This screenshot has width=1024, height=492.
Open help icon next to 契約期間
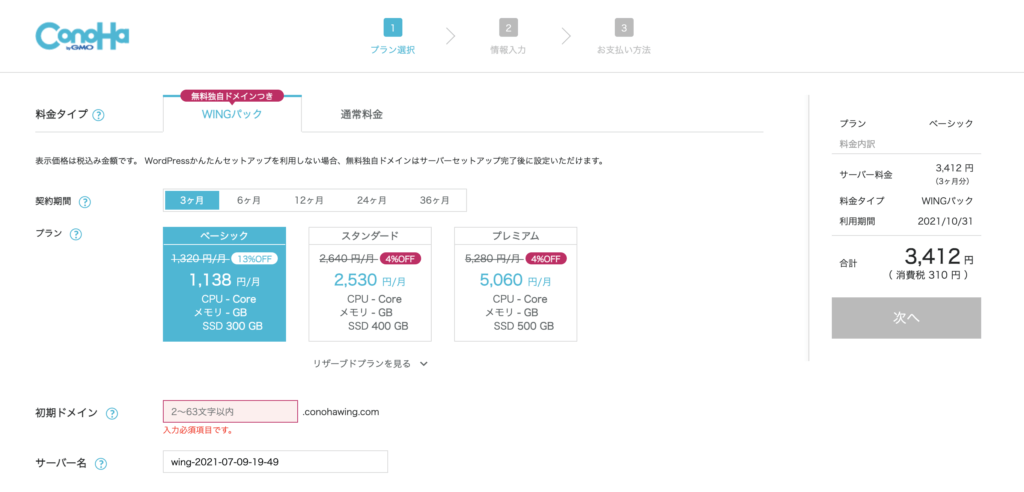[84, 202]
